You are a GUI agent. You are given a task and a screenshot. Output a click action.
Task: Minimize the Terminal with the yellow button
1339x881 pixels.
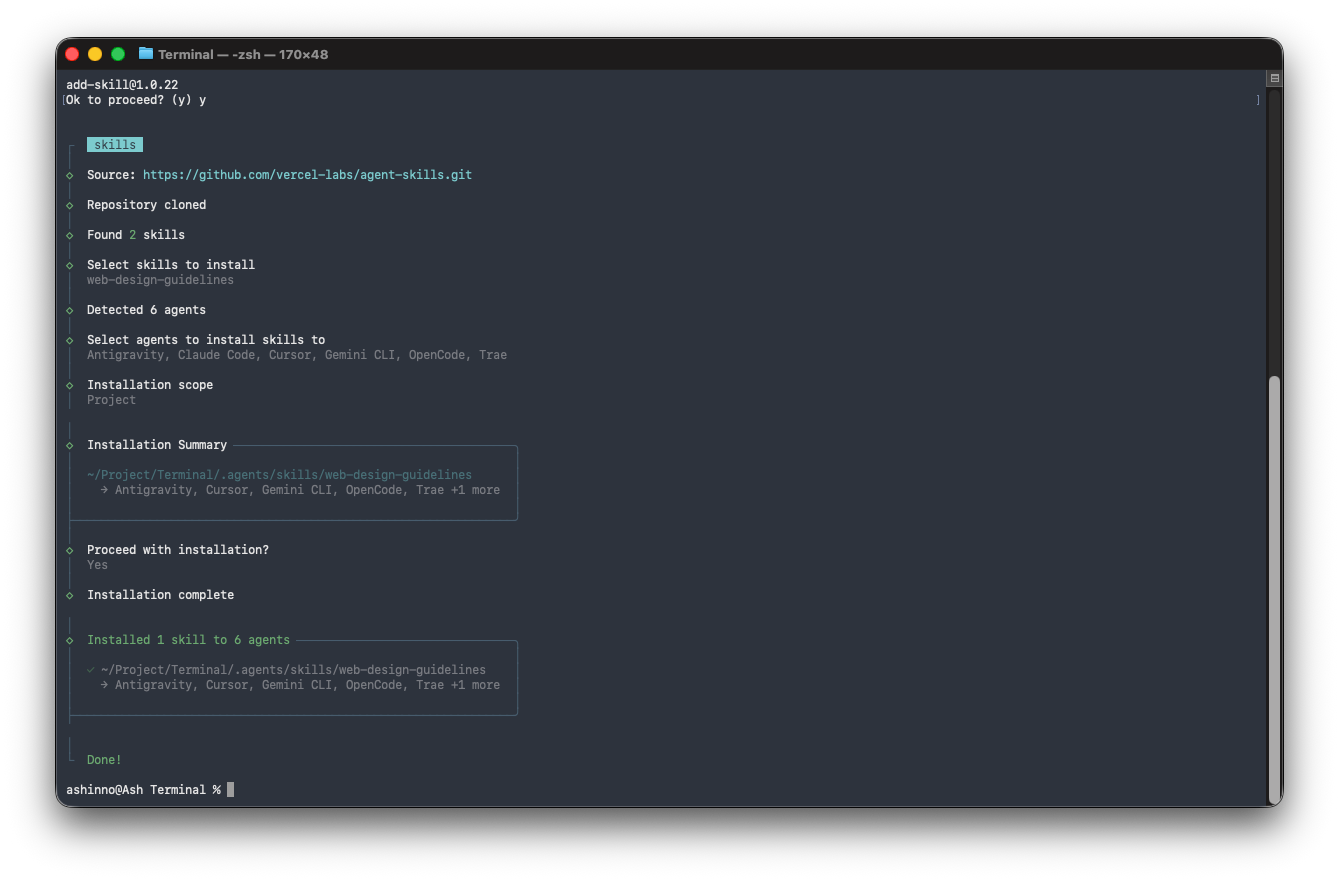(95, 54)
